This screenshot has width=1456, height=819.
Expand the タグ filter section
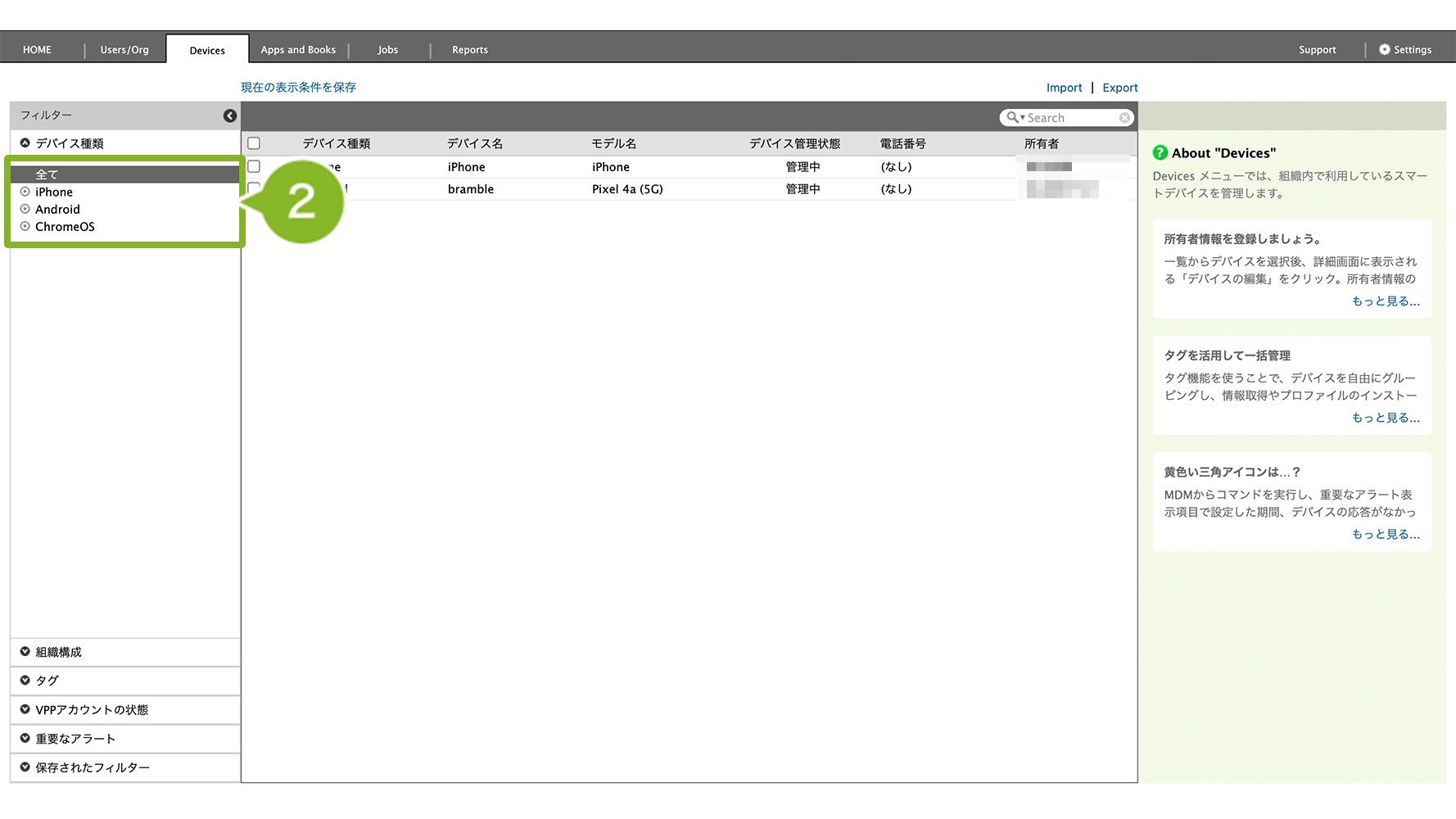pos(25,681)
